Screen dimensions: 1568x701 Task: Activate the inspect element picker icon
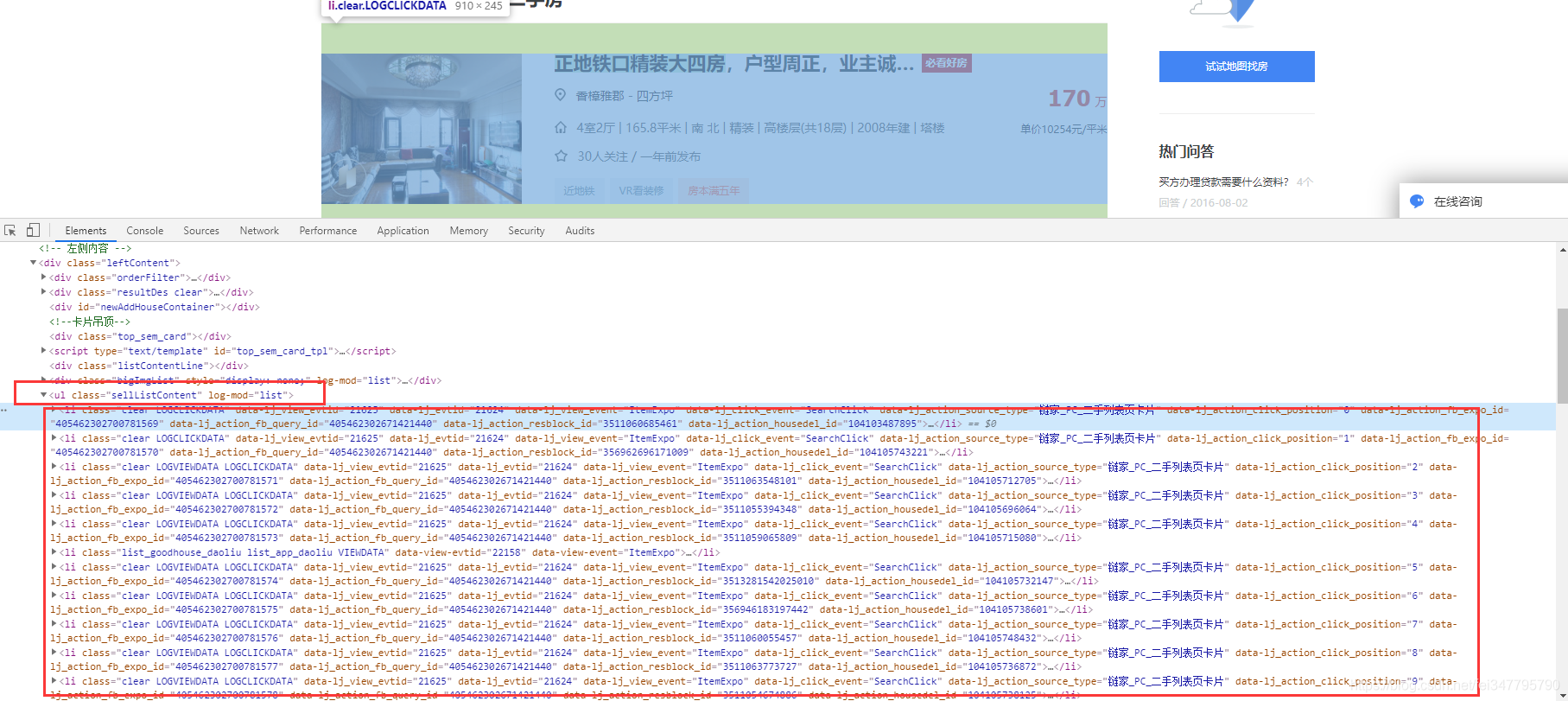click(10, 231)
